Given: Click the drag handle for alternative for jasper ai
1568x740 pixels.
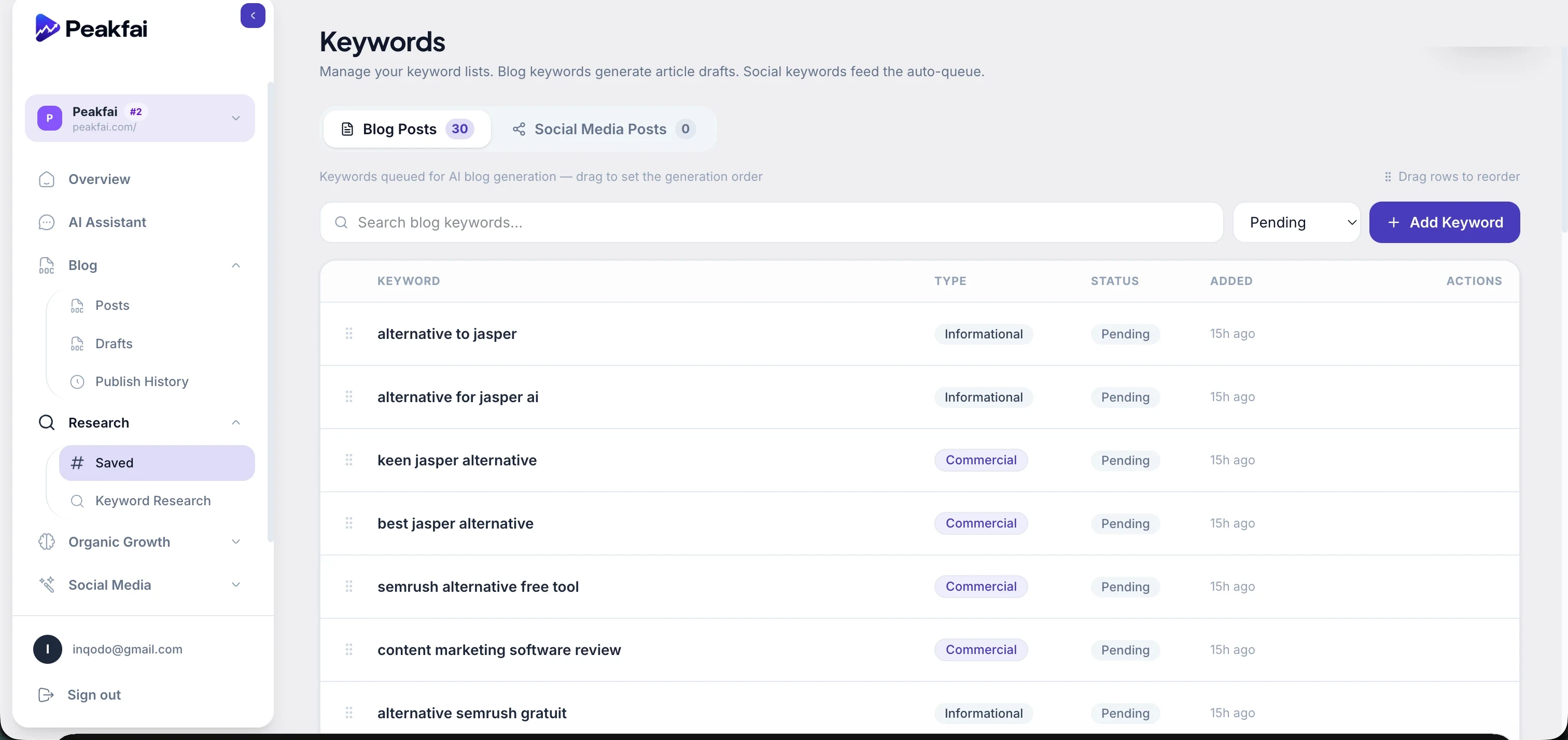Looking at the screenshot, I should coord(349,397).
